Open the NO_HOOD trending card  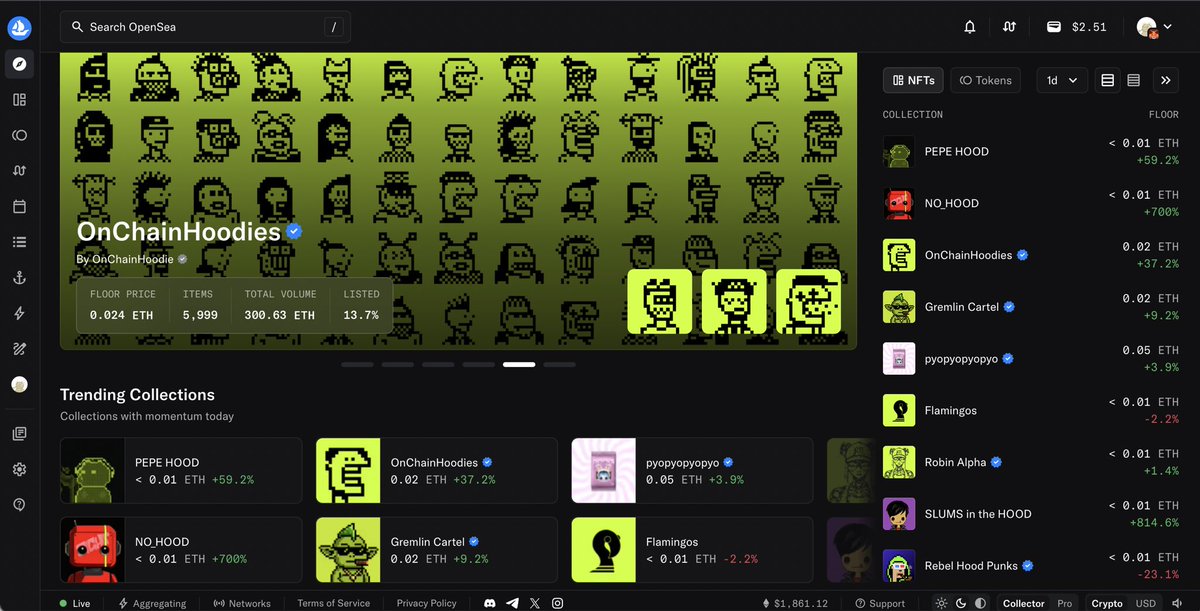tap(181, 550)
